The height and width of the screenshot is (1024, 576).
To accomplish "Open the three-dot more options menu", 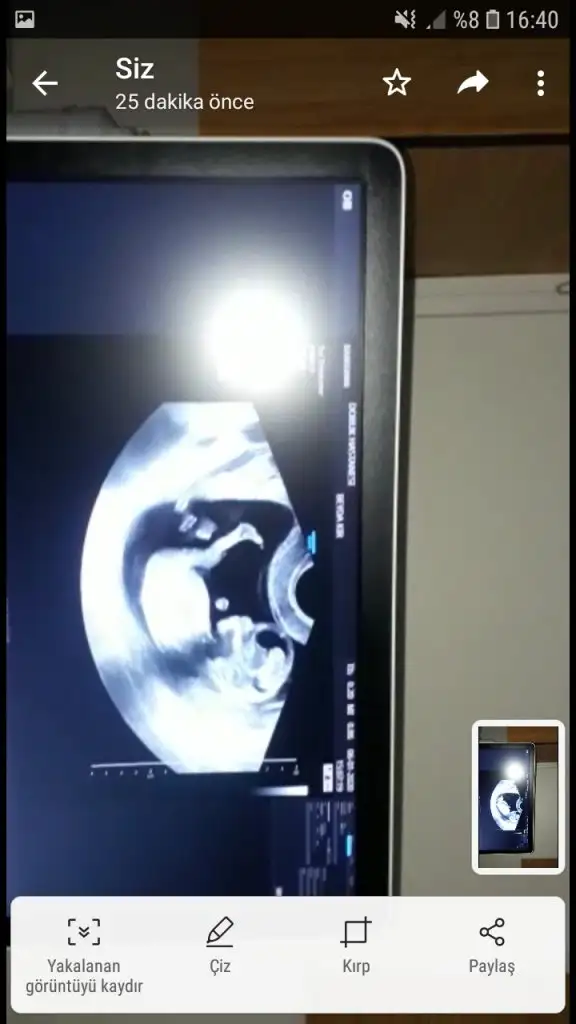I will (x=540, y=84).
